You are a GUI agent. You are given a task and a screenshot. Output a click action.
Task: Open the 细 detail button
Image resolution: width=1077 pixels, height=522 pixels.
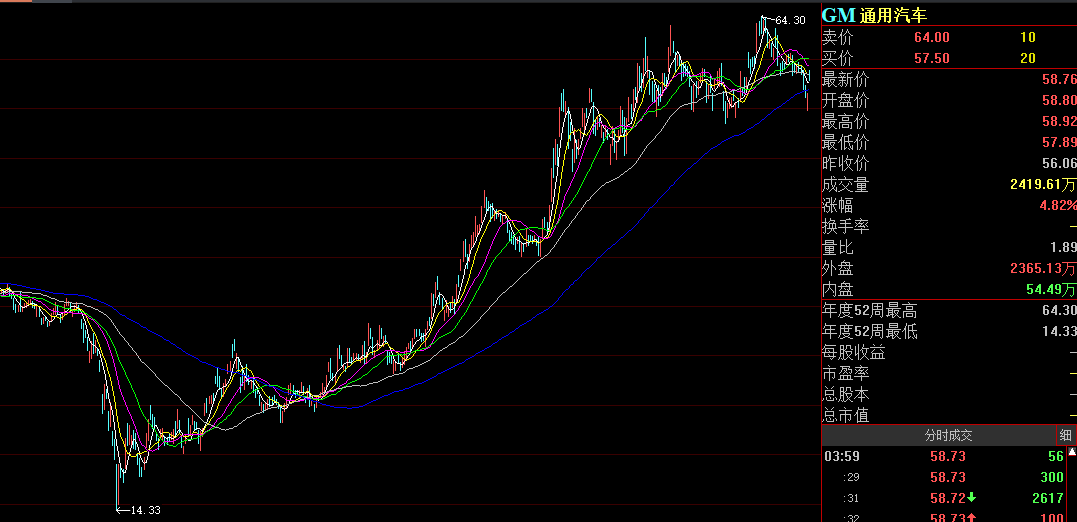[1065, 435]
